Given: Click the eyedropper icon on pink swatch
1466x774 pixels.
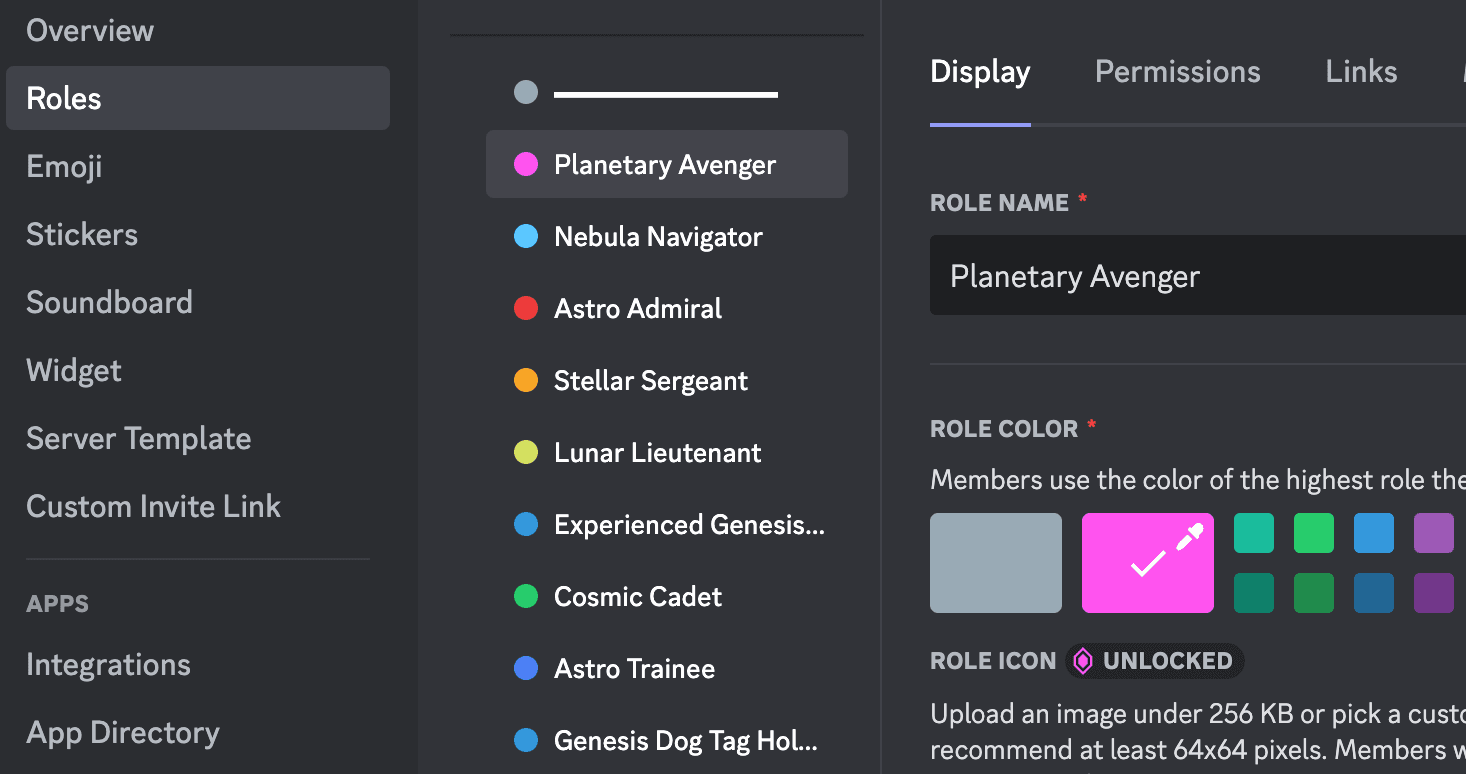Looking at the screenshot, I should pos(1189,538).
